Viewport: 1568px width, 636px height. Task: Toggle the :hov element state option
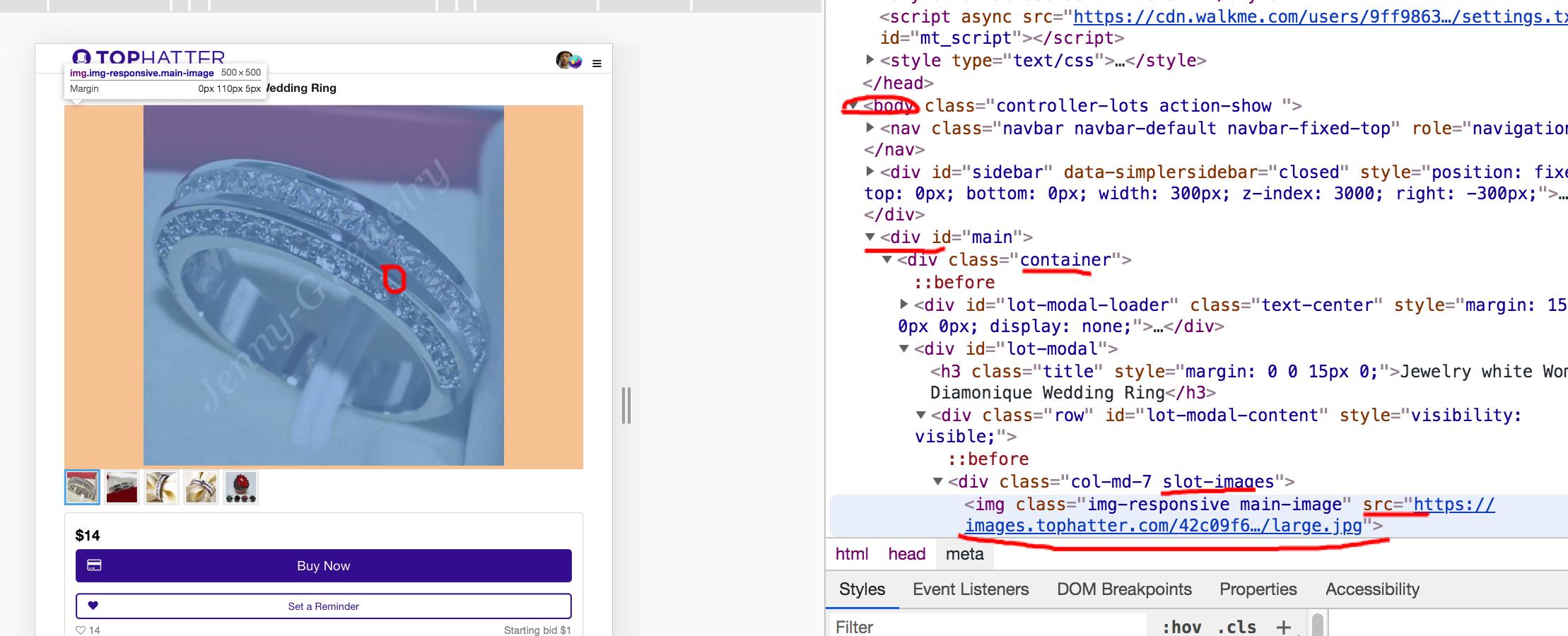click(1181, 627)
